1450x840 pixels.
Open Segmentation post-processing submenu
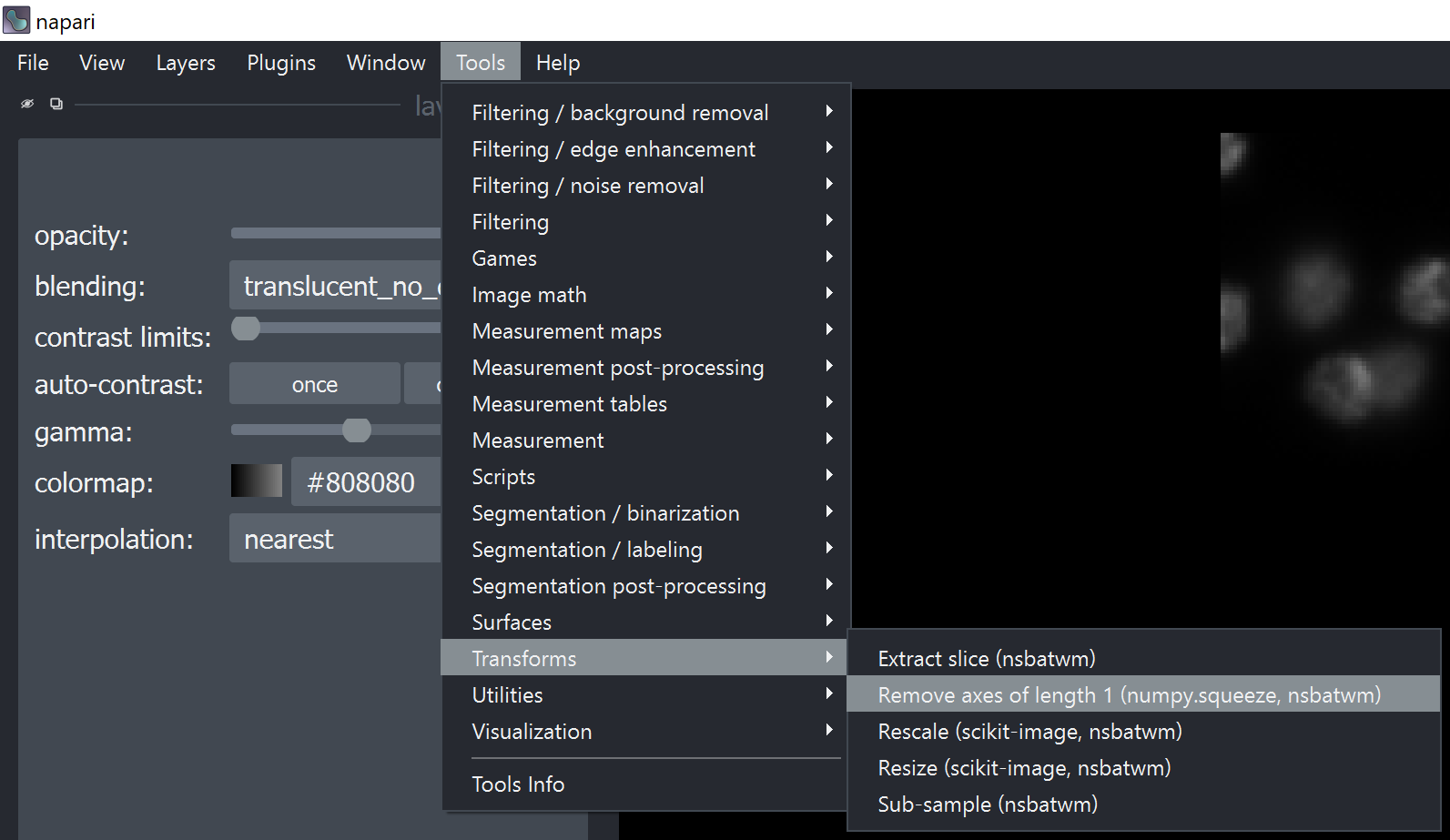(x=645, y=585)
